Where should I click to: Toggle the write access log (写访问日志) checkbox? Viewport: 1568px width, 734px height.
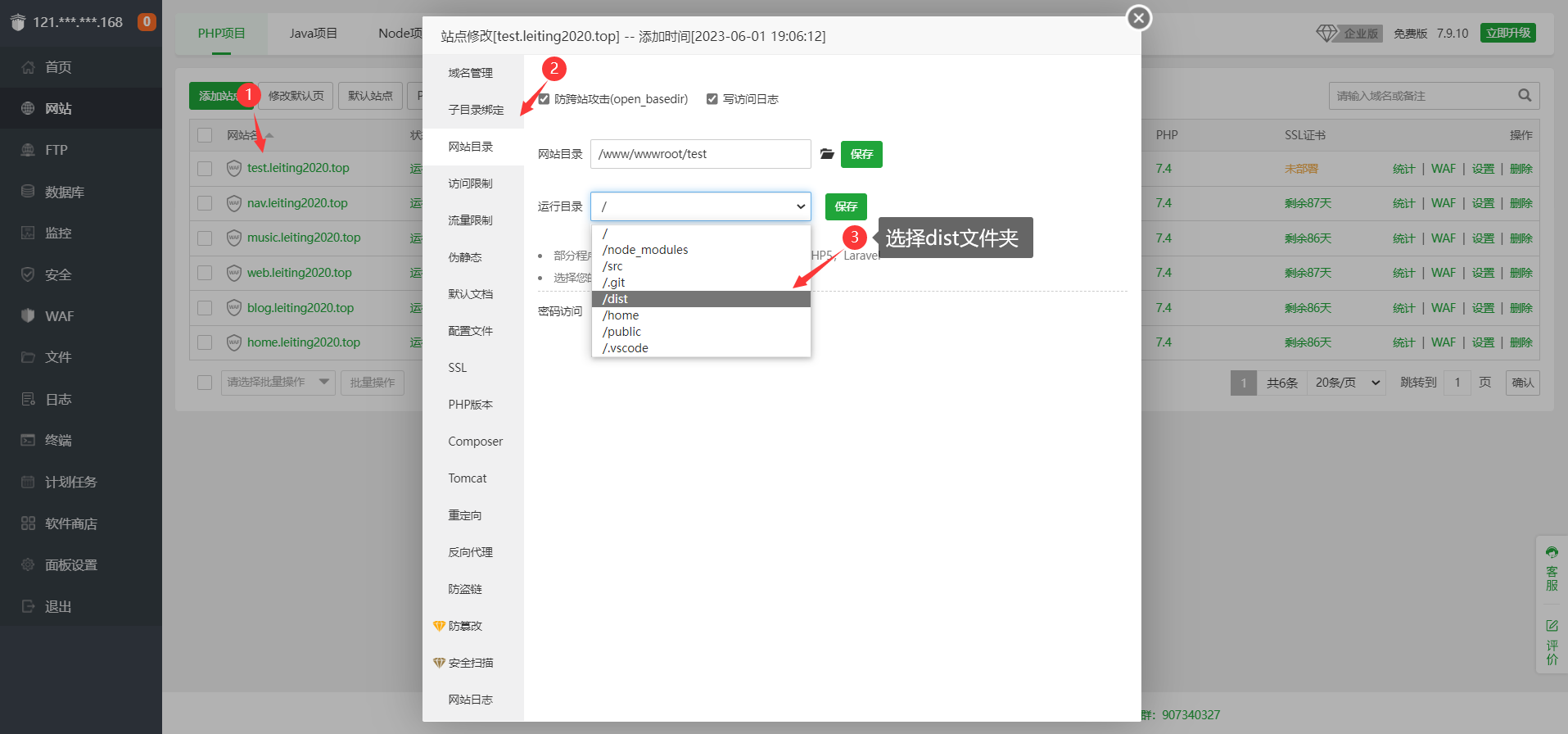[712, 99]
